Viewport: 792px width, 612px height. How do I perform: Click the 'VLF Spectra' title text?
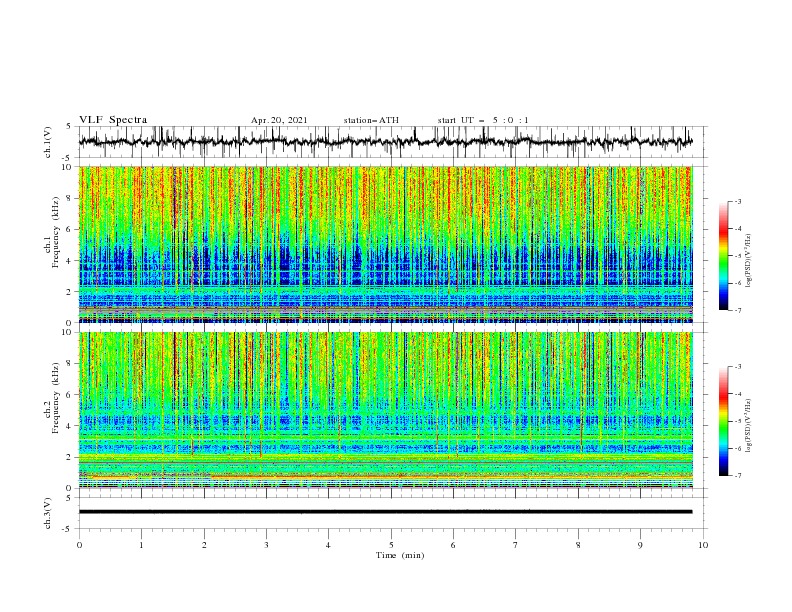[x=113, y=120]
